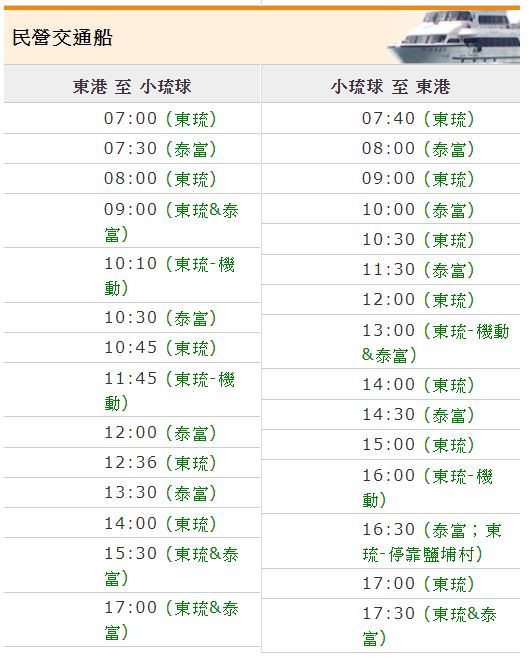Click the 17:30 (東琉&泰富) final return sailing

429,625
